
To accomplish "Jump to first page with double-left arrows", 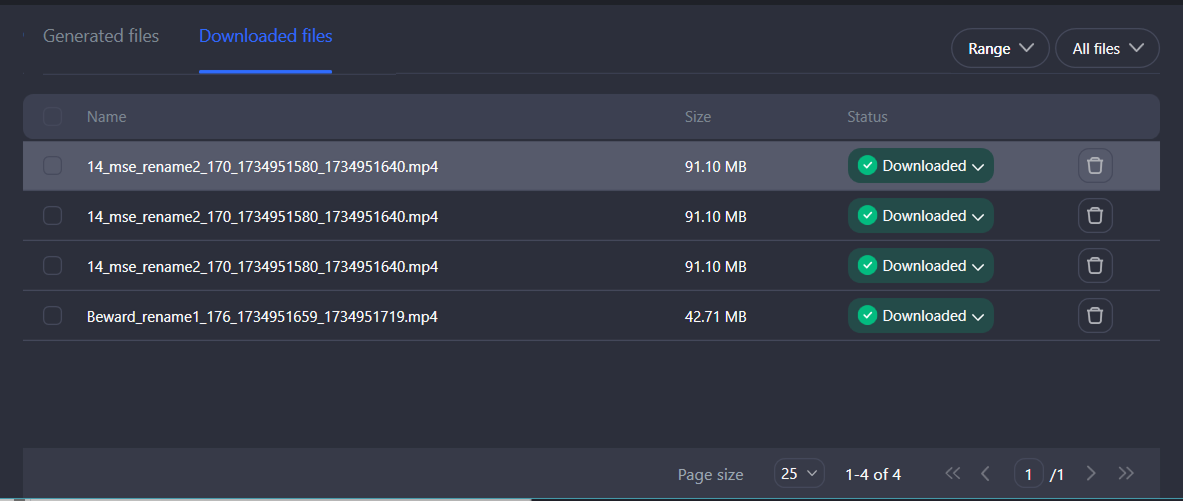I will click(952, 473).
